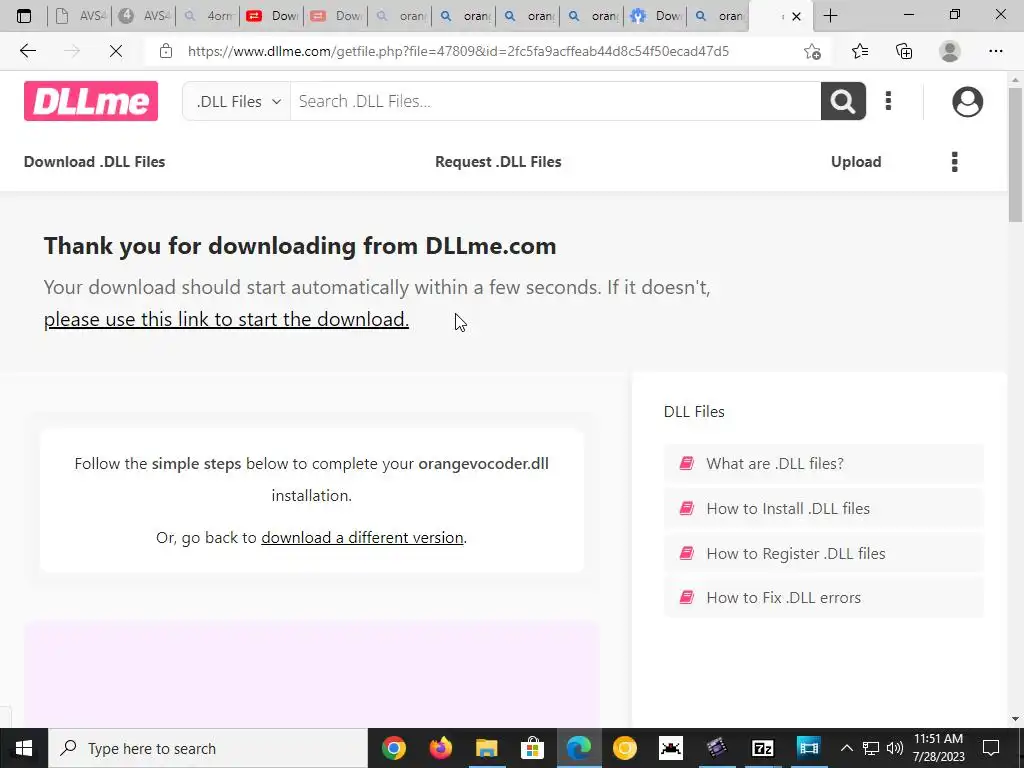Launch Firefox from the taskbar
This screenshot has width=1024, height=768.
pyautogui.click(x=440, y=748)
